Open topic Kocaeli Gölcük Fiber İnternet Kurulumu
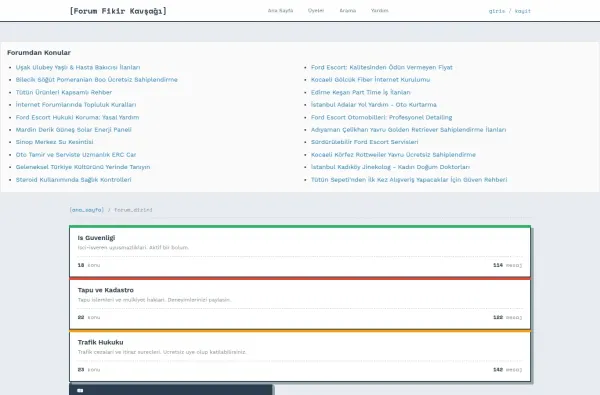This screenshot has width=600, height=395. coord(370,80)
